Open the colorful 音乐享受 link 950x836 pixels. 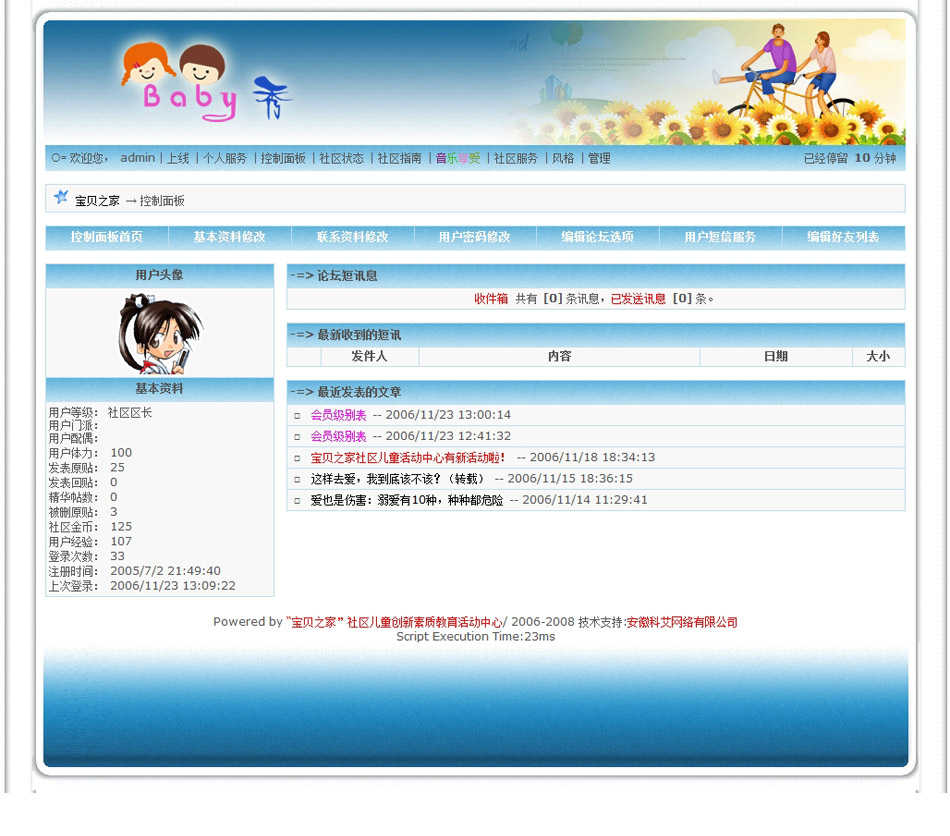[457, 158]
